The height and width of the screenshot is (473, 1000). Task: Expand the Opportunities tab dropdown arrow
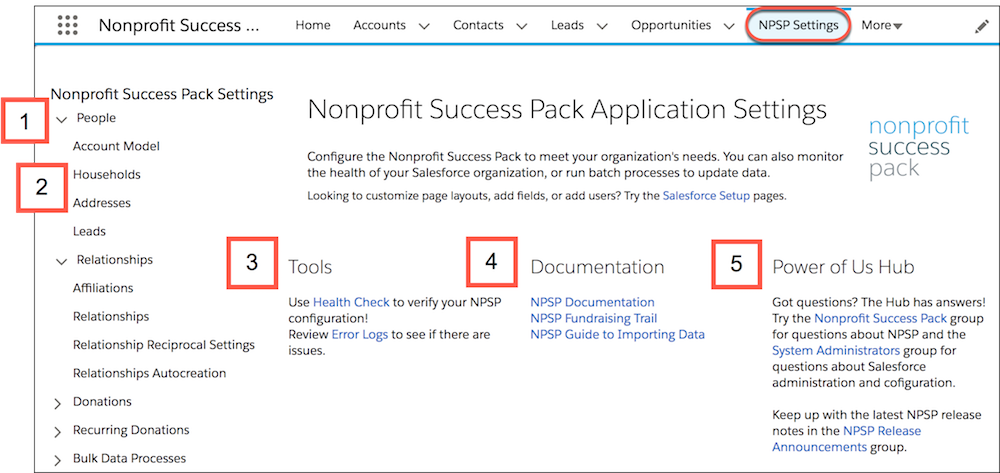730,27
